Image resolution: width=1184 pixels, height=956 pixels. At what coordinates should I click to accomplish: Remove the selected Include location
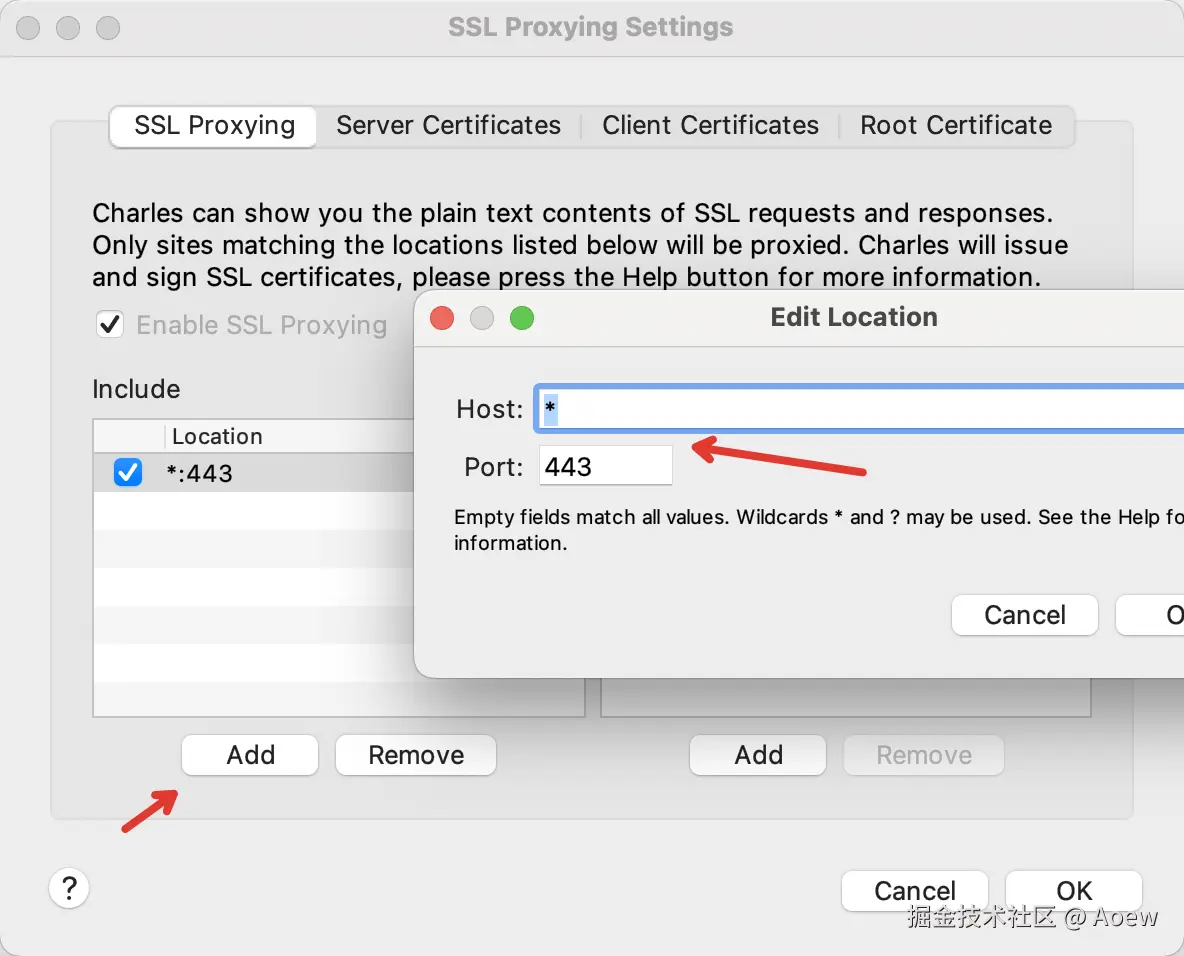pyautogui.click(x=416, y=755)
